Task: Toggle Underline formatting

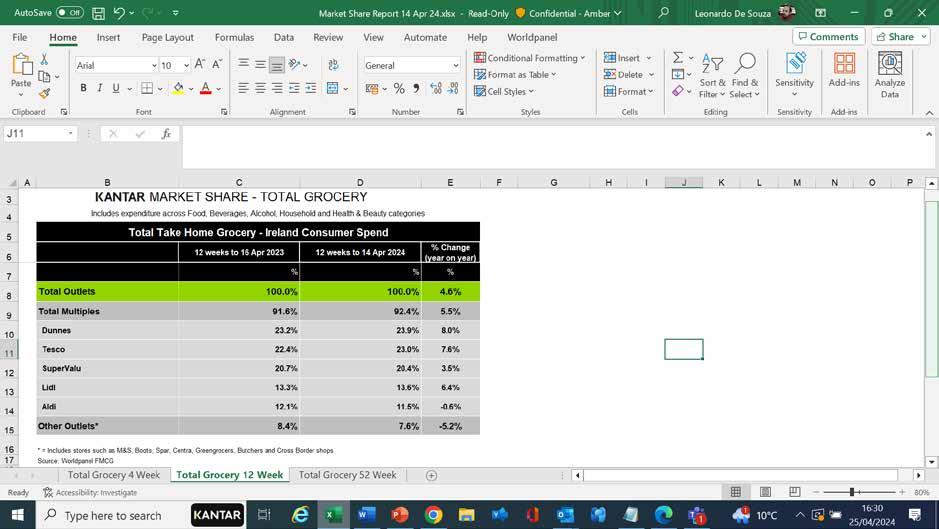Action: (116, 89)
